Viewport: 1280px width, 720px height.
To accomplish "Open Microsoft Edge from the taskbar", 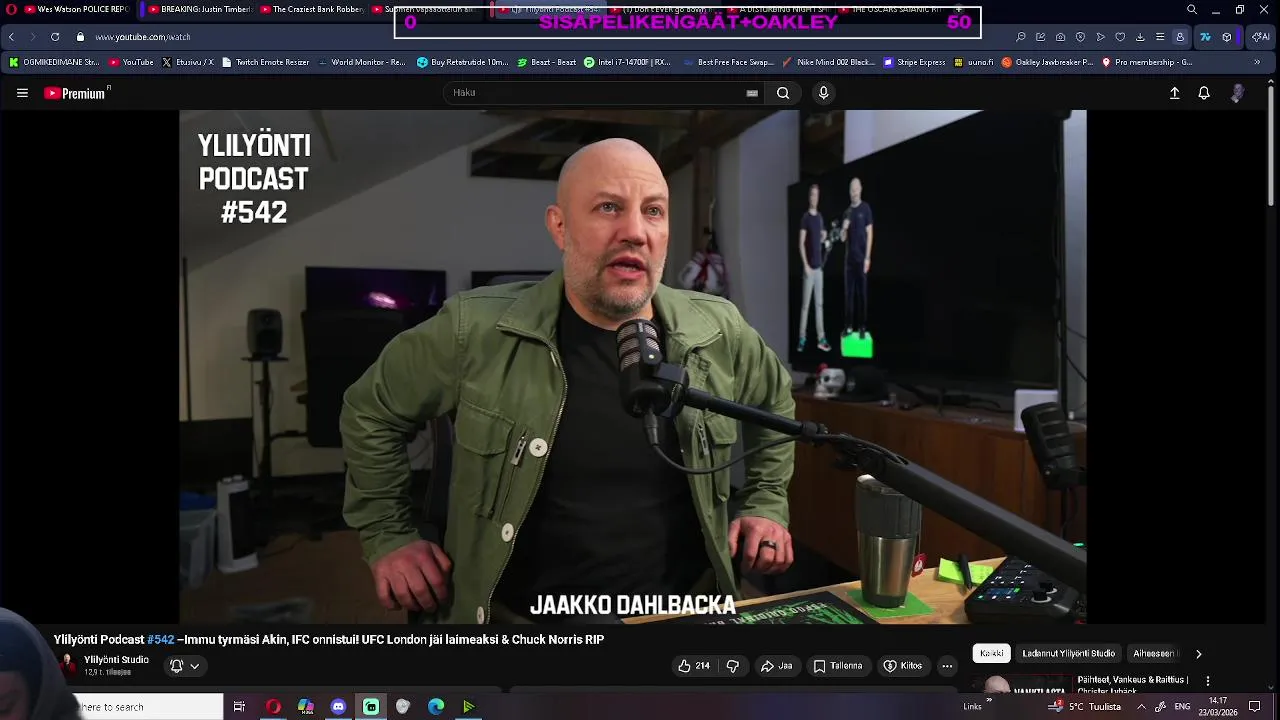I will click(x=436, y=707).
